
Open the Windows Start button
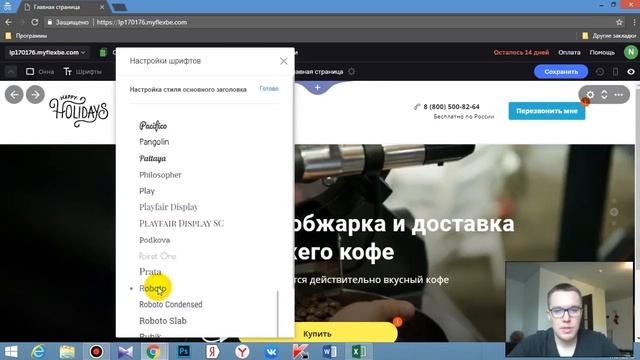pos(11,351)
